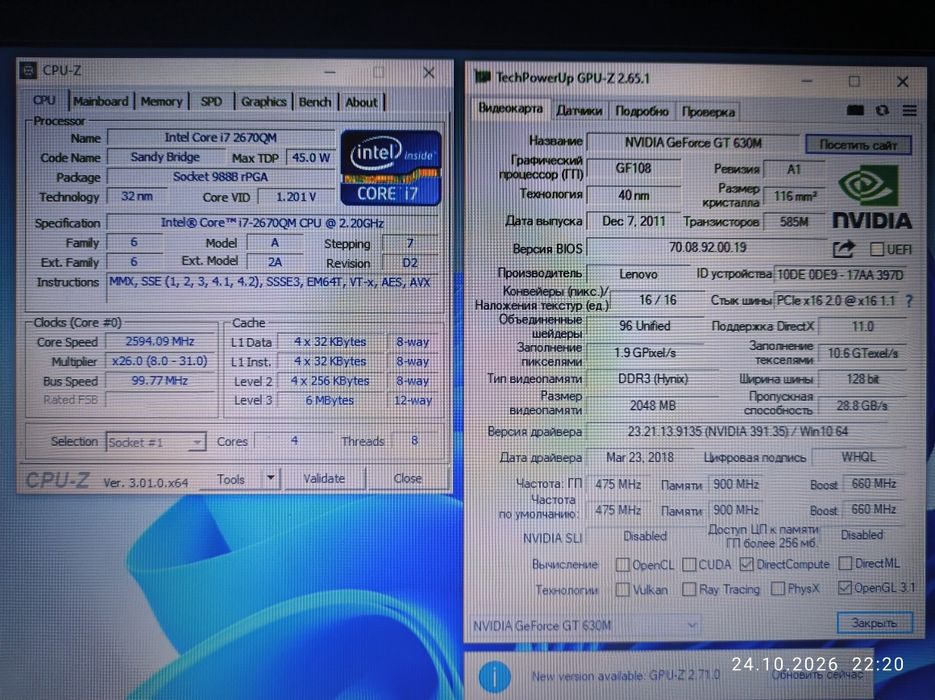Expand the Tools dropdown arrow in CPU-Z
This screenshot has width=935, height=700.
coord(270,478)
